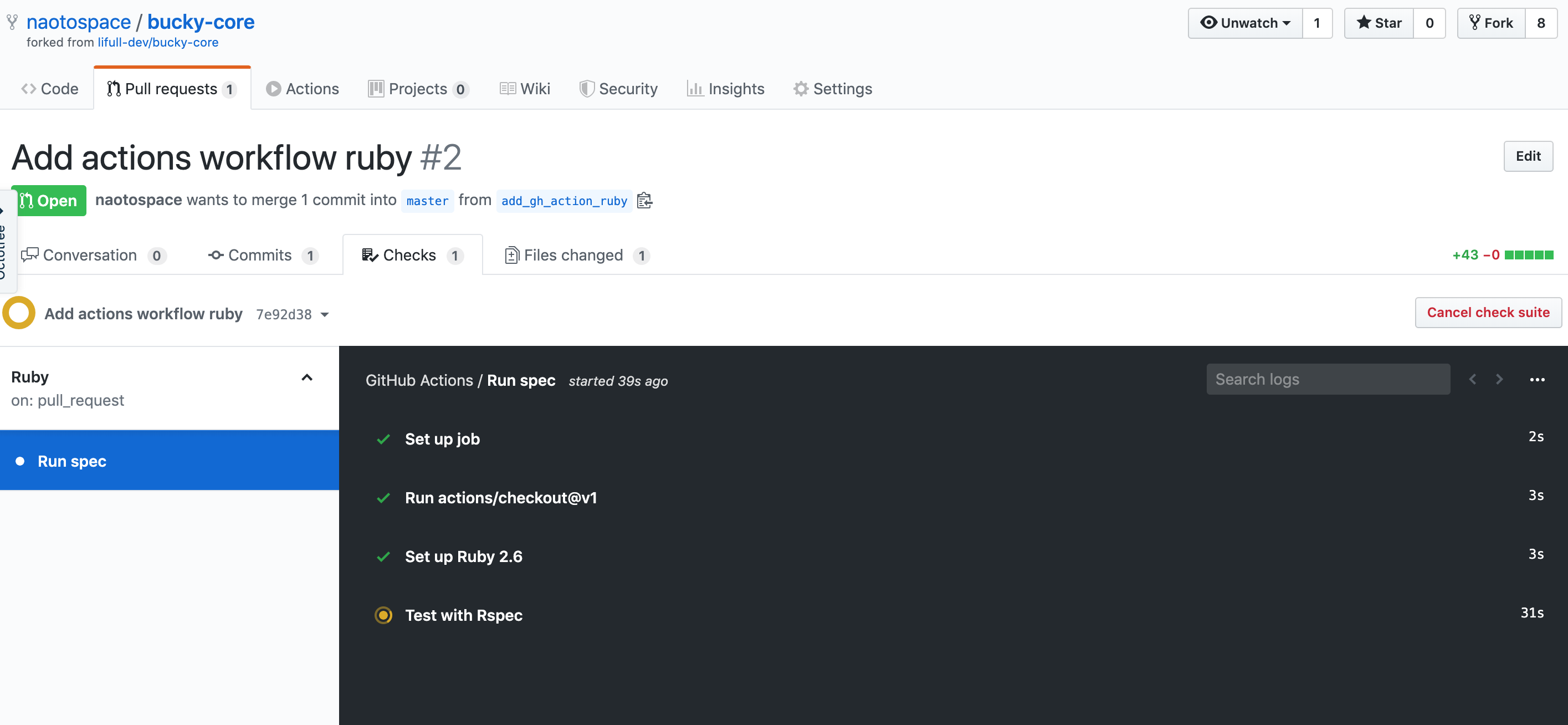Click the green check beside Set up job
The height and width of the screenshot is (725, 1568).
pyautogui.click(x=383, y=440)
